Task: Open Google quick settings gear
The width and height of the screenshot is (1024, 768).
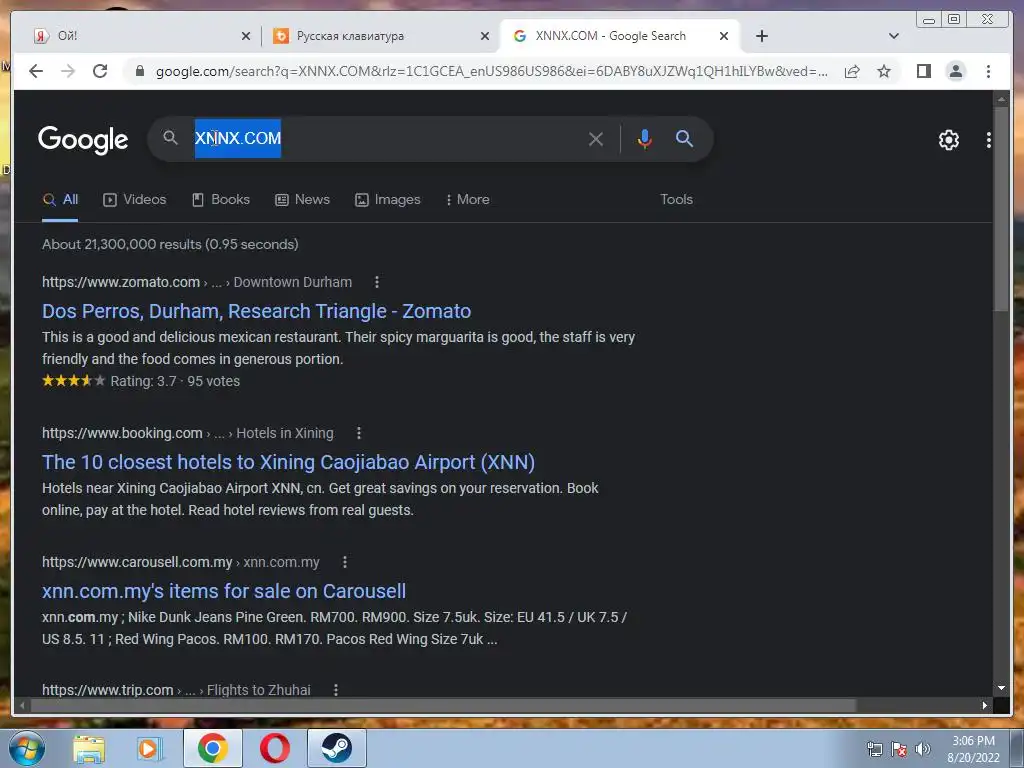Action: point(948,140)
